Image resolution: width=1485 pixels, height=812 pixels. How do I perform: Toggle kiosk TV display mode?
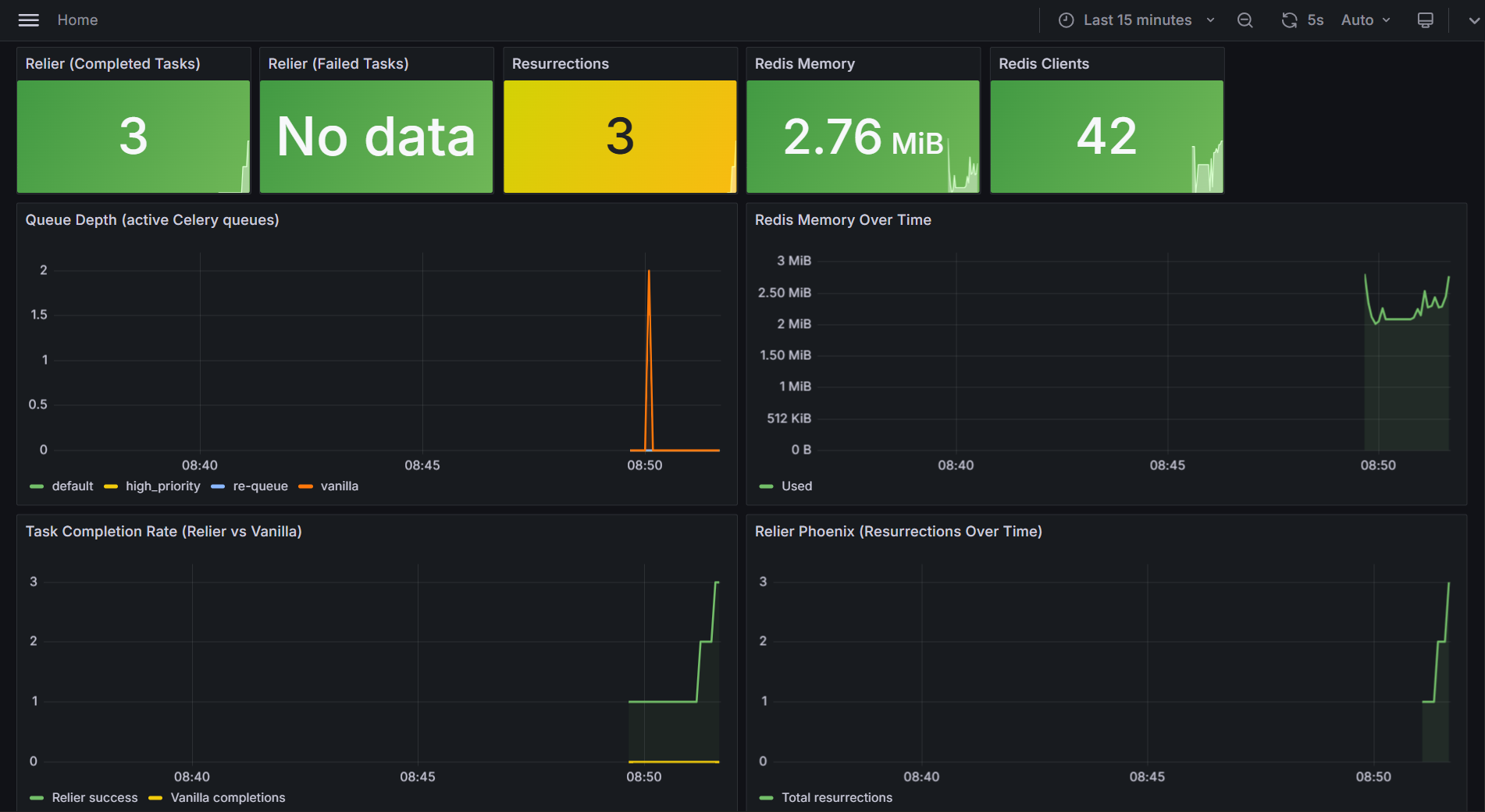(1425, 20)
